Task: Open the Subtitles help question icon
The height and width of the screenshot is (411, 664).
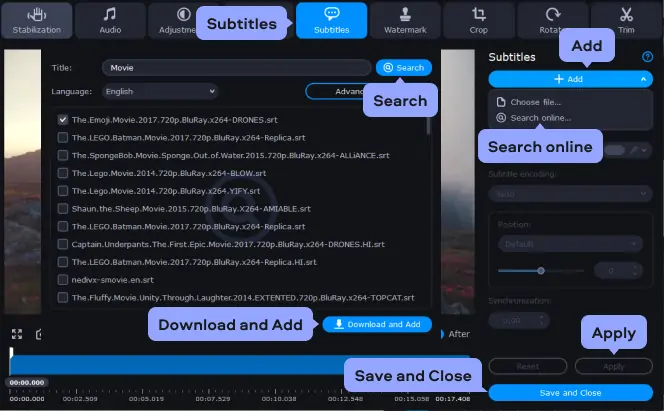Action: [x=647, y=57]
